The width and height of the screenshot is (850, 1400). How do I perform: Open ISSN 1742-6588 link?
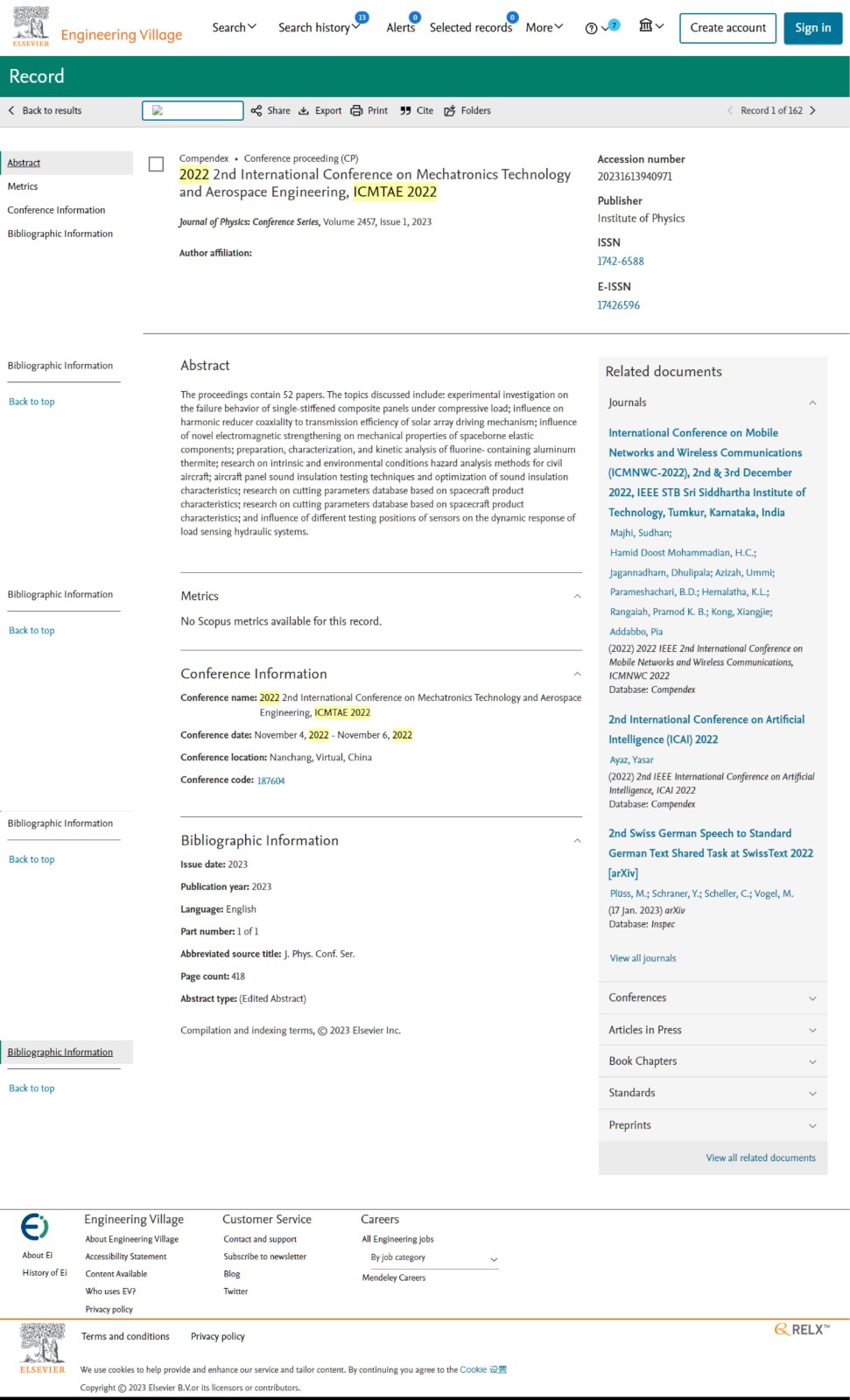pos(621,262)
